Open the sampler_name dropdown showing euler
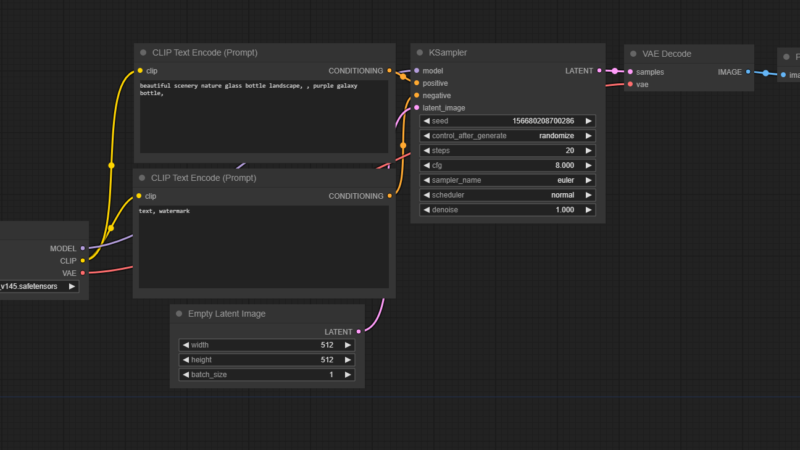Screen dimensions: 800x450 (507, 180)
